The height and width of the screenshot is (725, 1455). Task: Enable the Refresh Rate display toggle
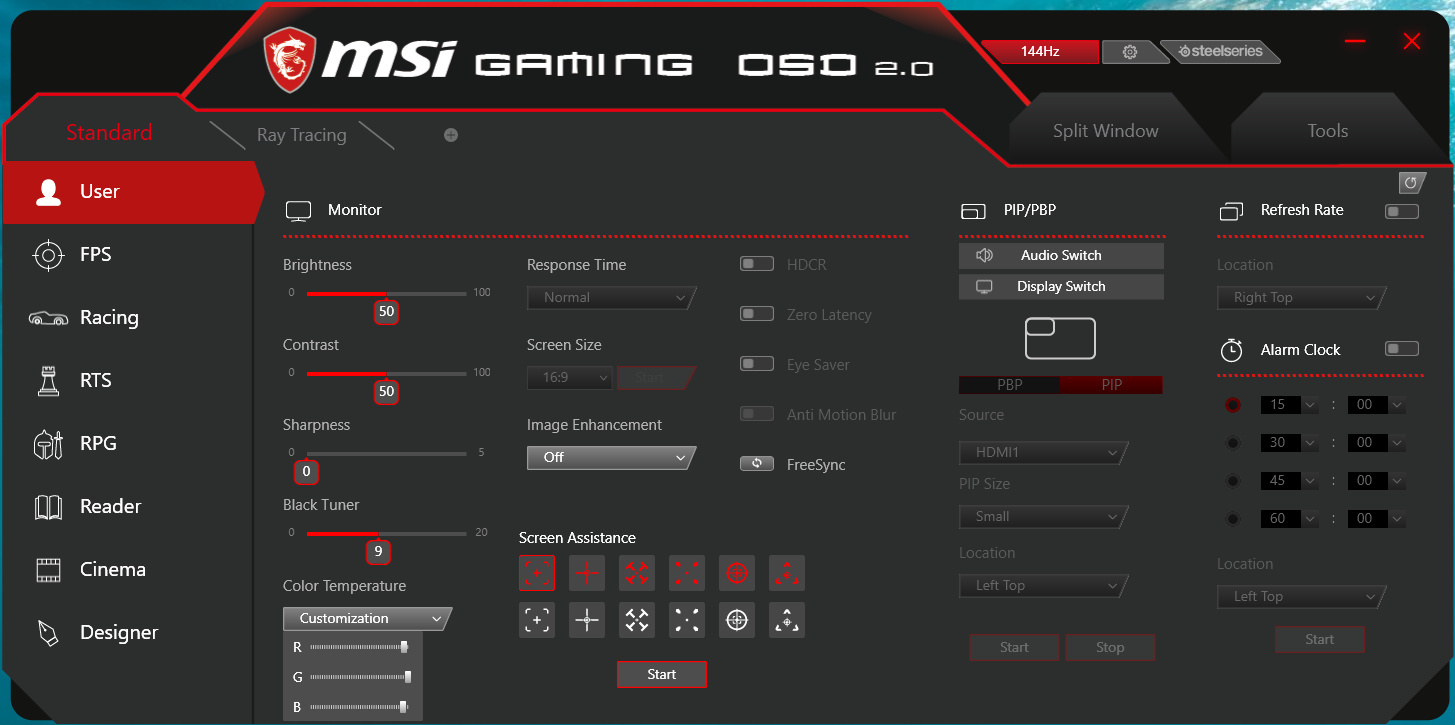click(1402, 211)
